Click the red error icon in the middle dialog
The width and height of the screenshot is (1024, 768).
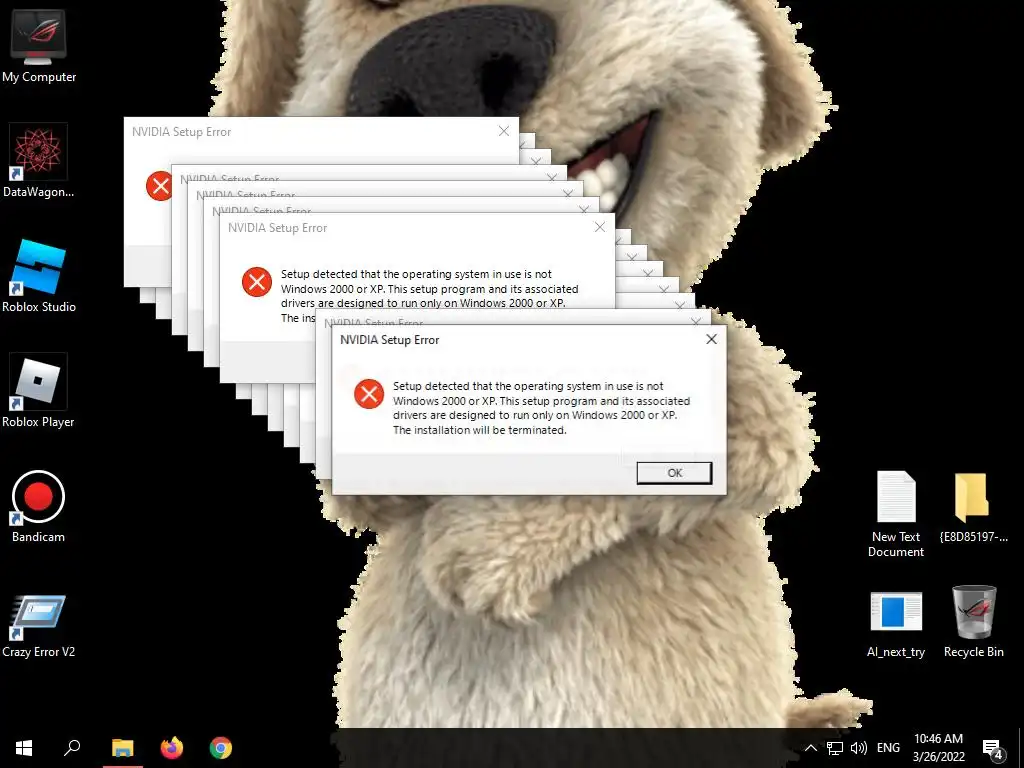click(257, 282)
